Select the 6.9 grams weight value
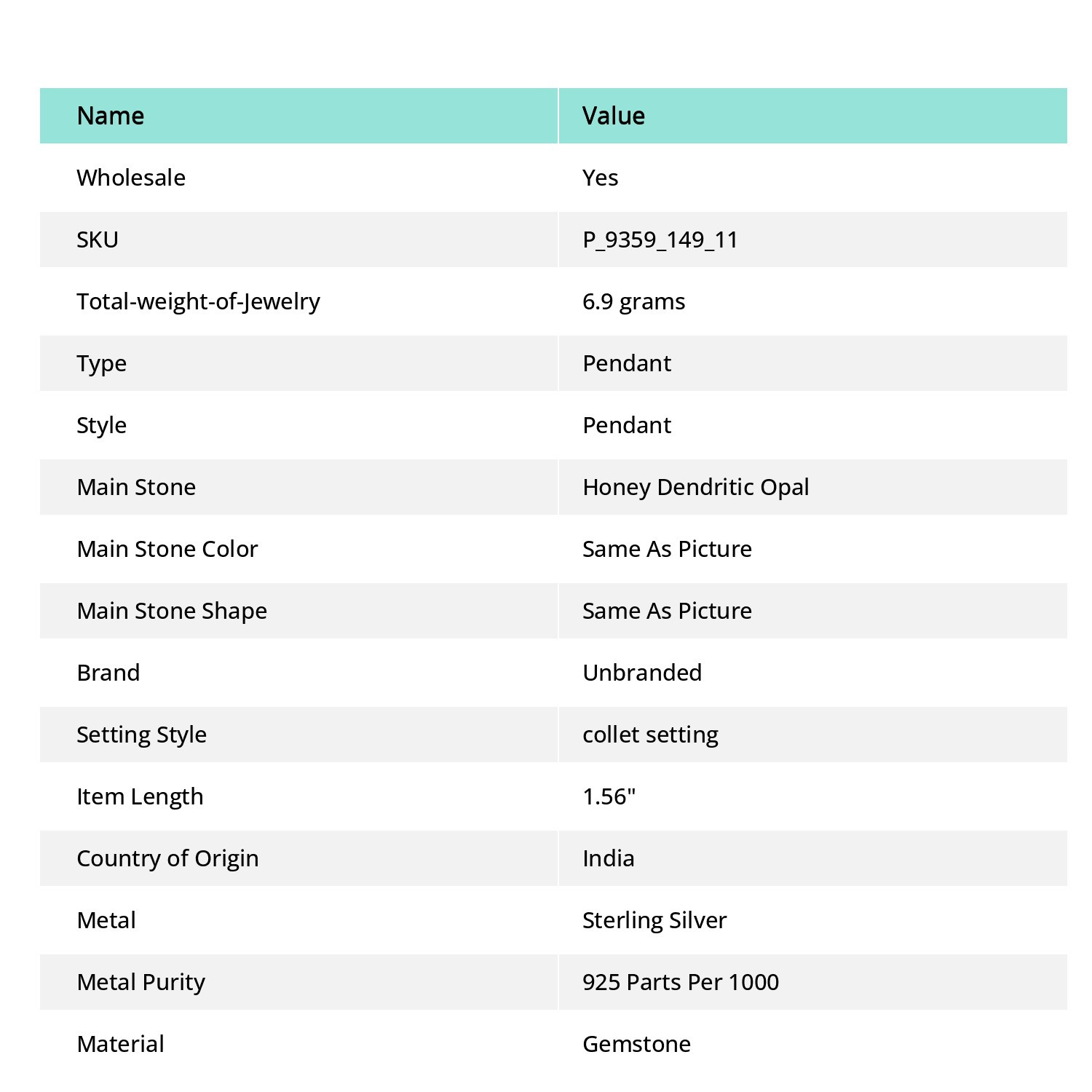The image size is (1092, 1092). click(633, 301)
